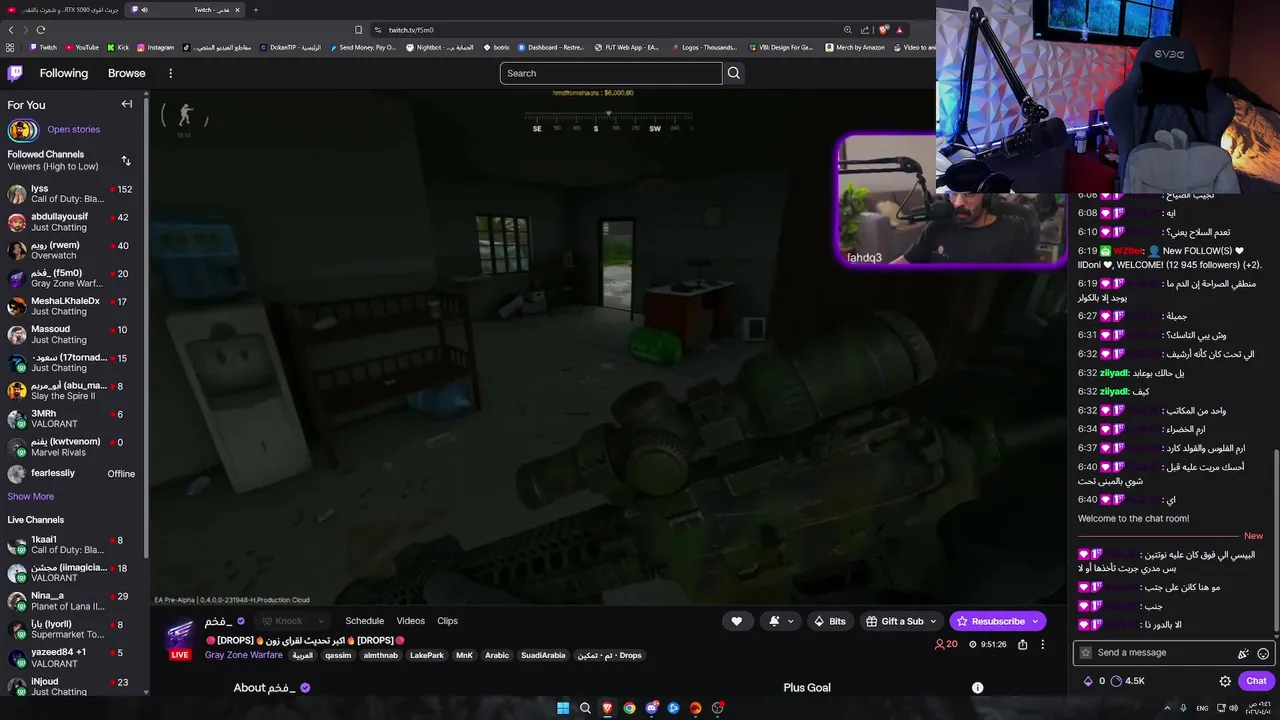
Task: Expand Gift a Sub dropdown arrow
Action: click(934, 621)
